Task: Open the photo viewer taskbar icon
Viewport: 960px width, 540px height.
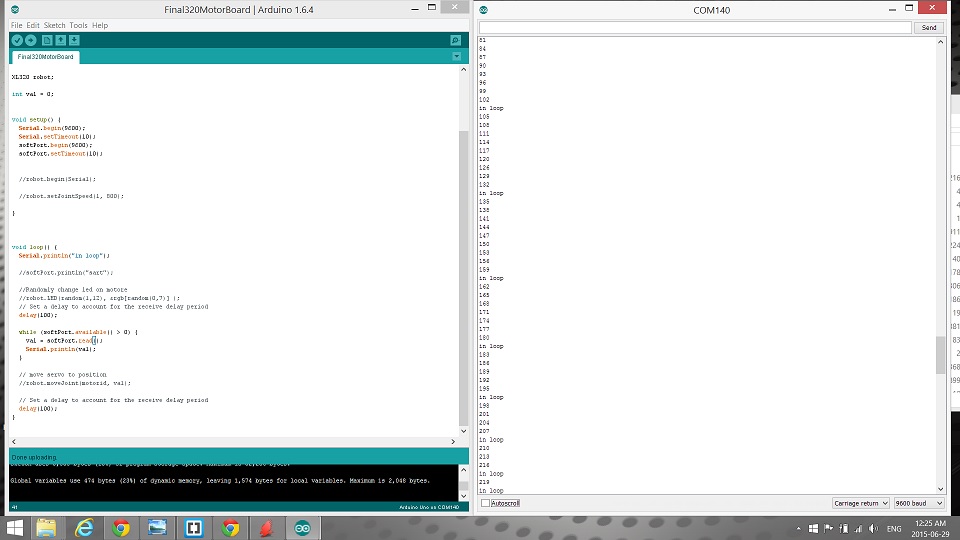Action: click(x=157, y=528)
